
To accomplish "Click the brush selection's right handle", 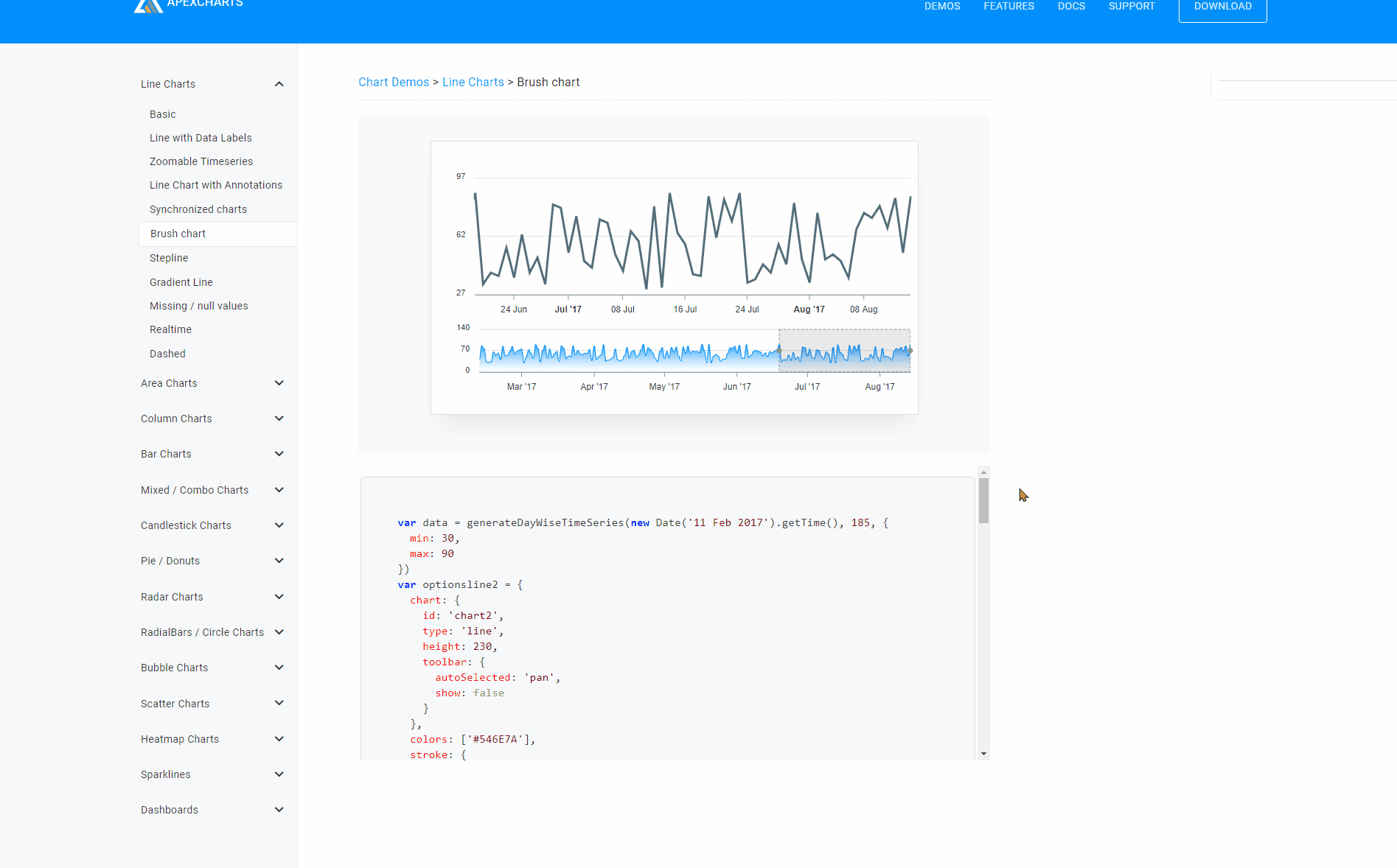I will pos(910,351).
